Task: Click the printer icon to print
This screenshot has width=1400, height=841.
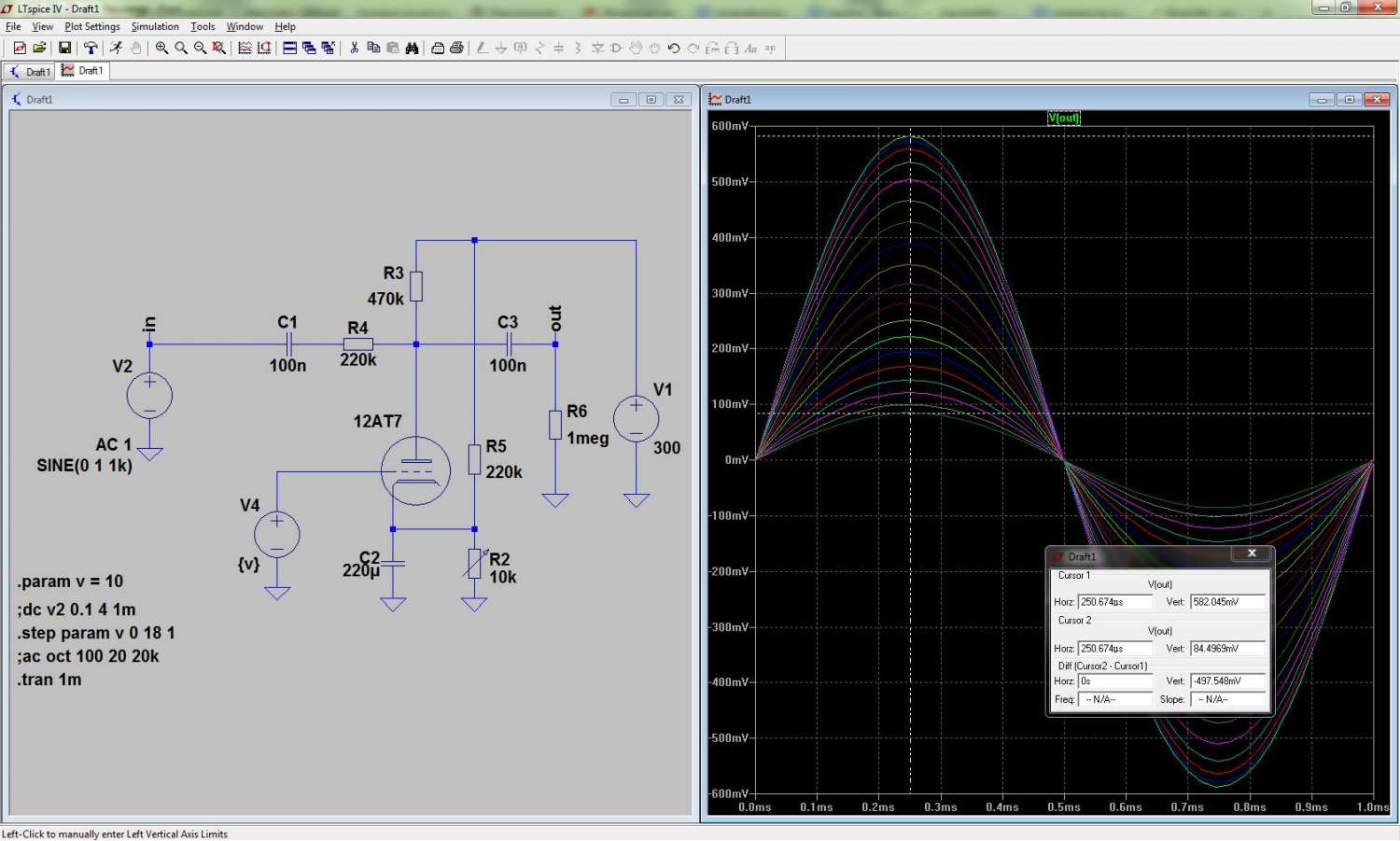Action: coord(456,48)
